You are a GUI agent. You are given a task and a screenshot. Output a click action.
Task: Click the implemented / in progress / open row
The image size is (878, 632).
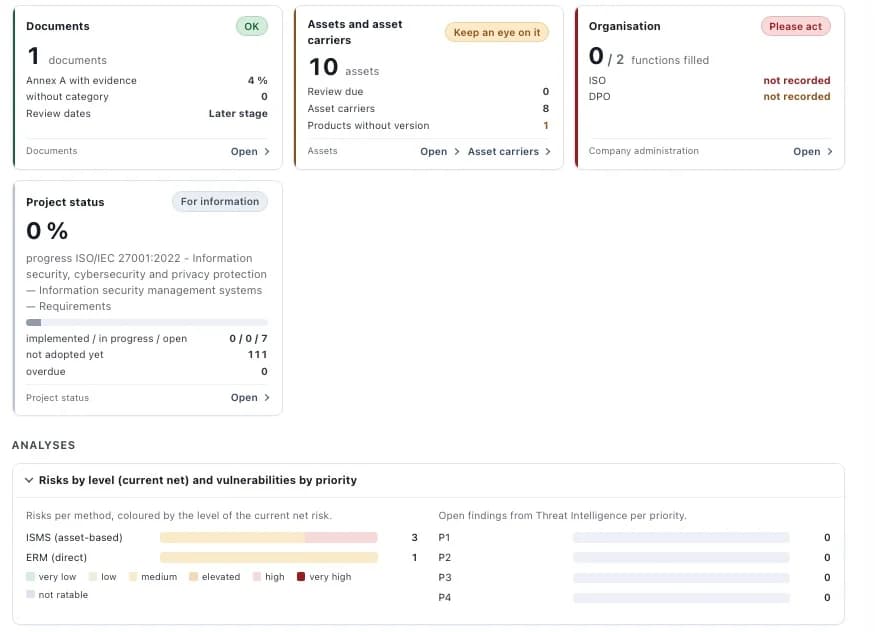point(147,339)
